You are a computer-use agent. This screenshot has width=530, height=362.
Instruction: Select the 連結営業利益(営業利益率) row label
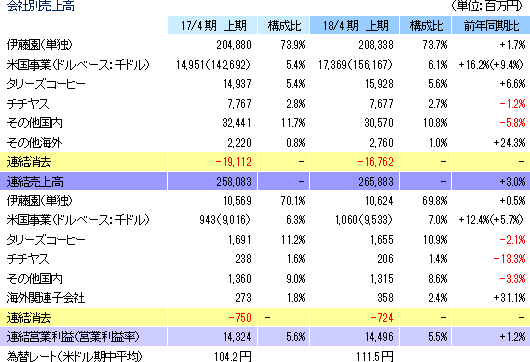point(73,337)
